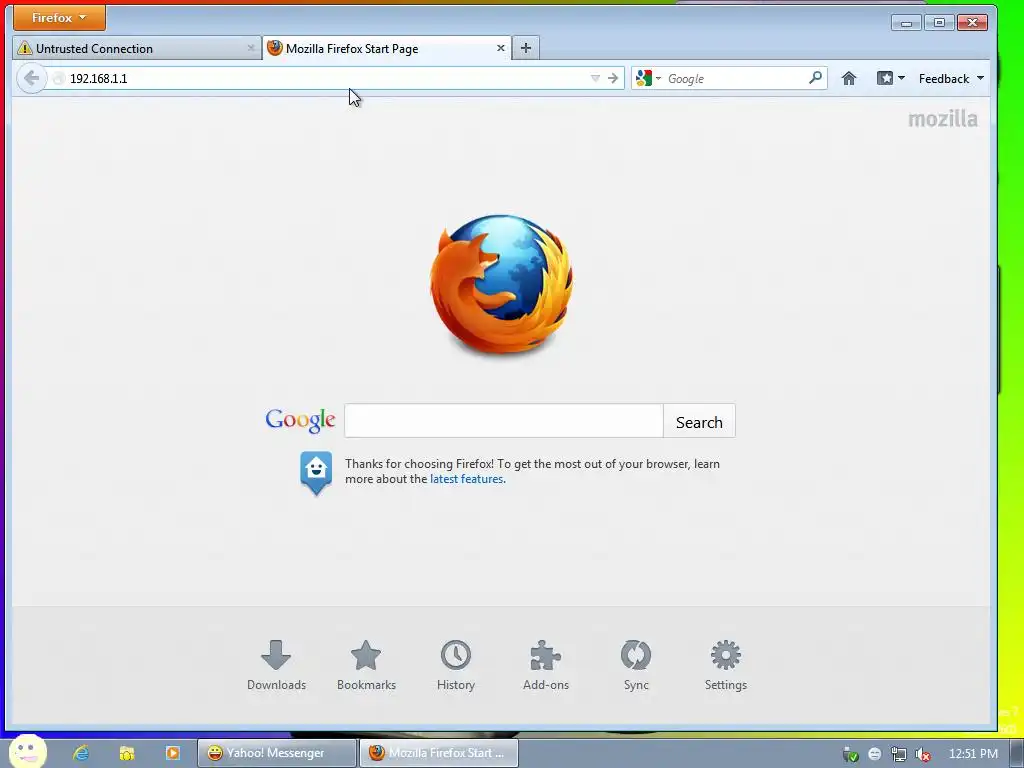Follow the latest features link

click(x=466, y=479)
